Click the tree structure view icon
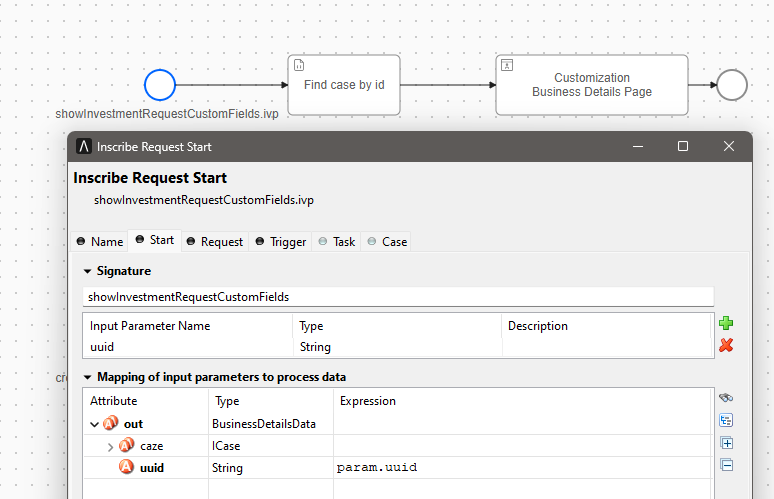 pyautogui.click(x=727, y=420)
